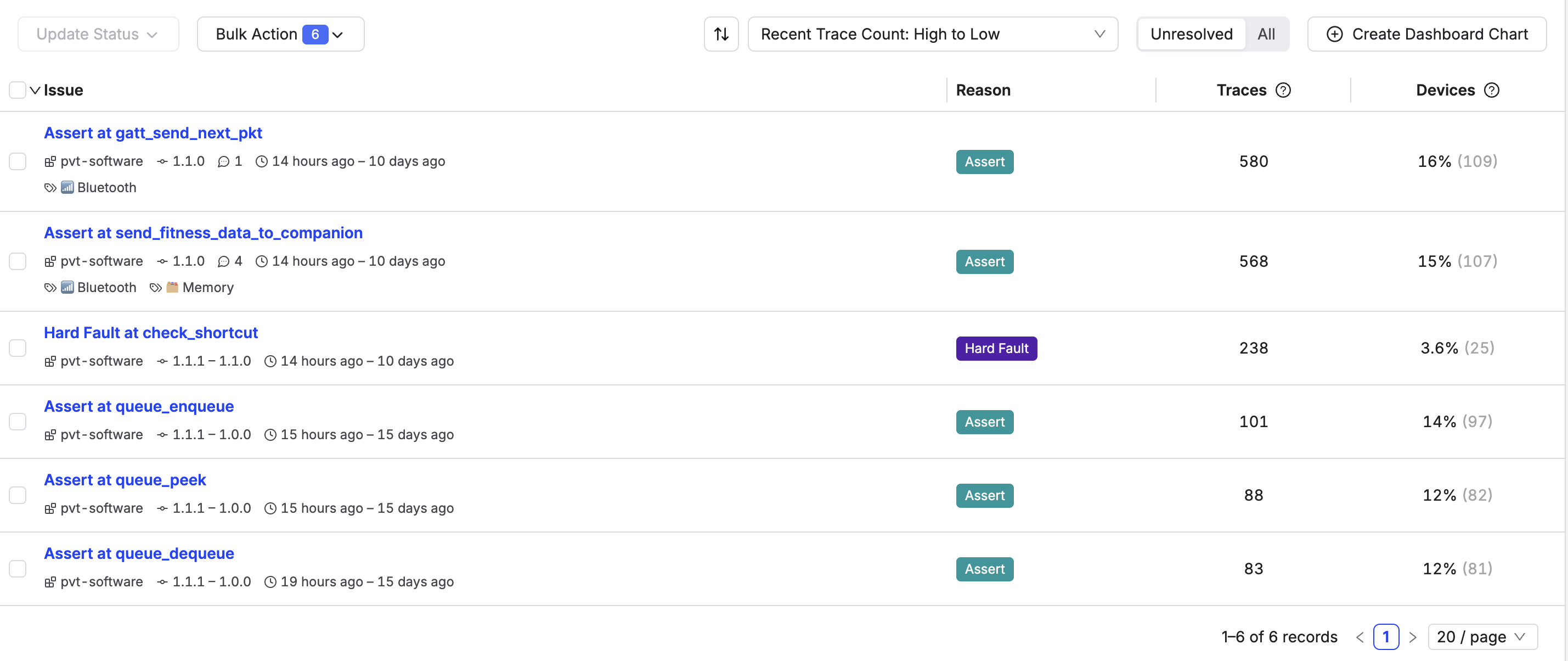The height and width of the screenshot is (661, 1568).
Task: Select the Unresolved filter tab
Action: pos(1191,34)
